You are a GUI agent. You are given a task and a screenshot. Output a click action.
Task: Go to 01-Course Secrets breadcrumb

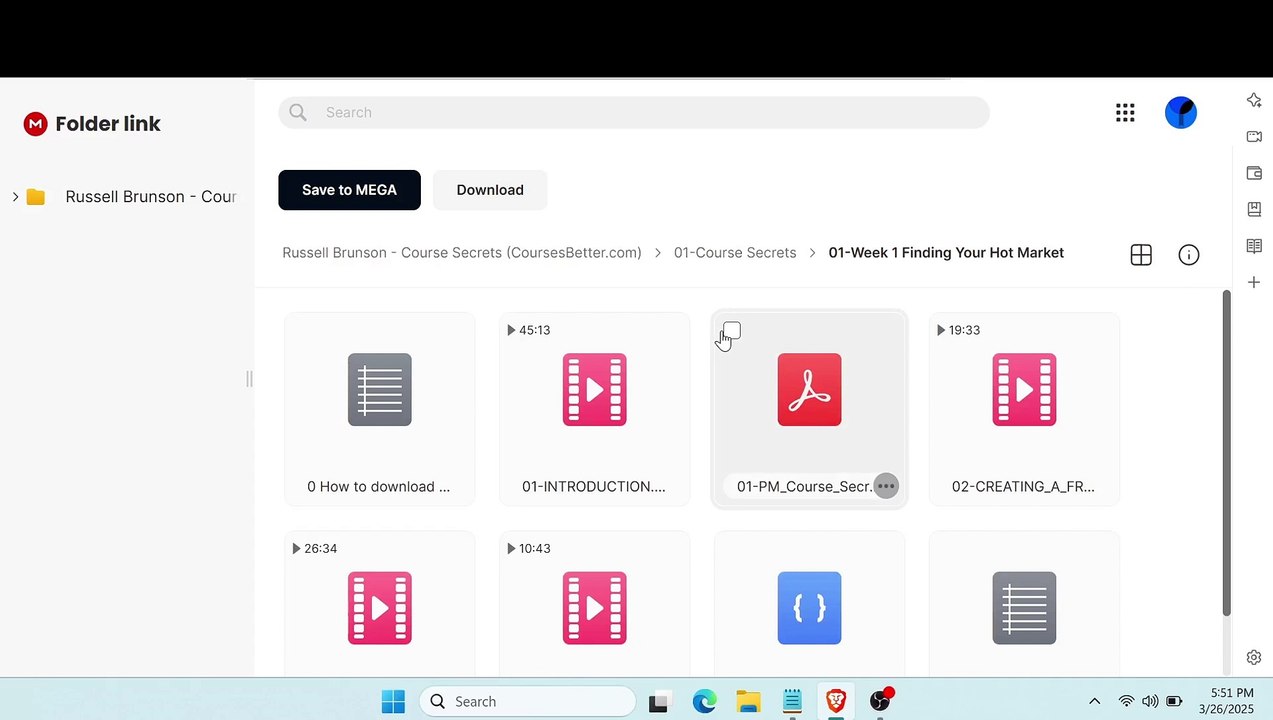tap(735, 253)
